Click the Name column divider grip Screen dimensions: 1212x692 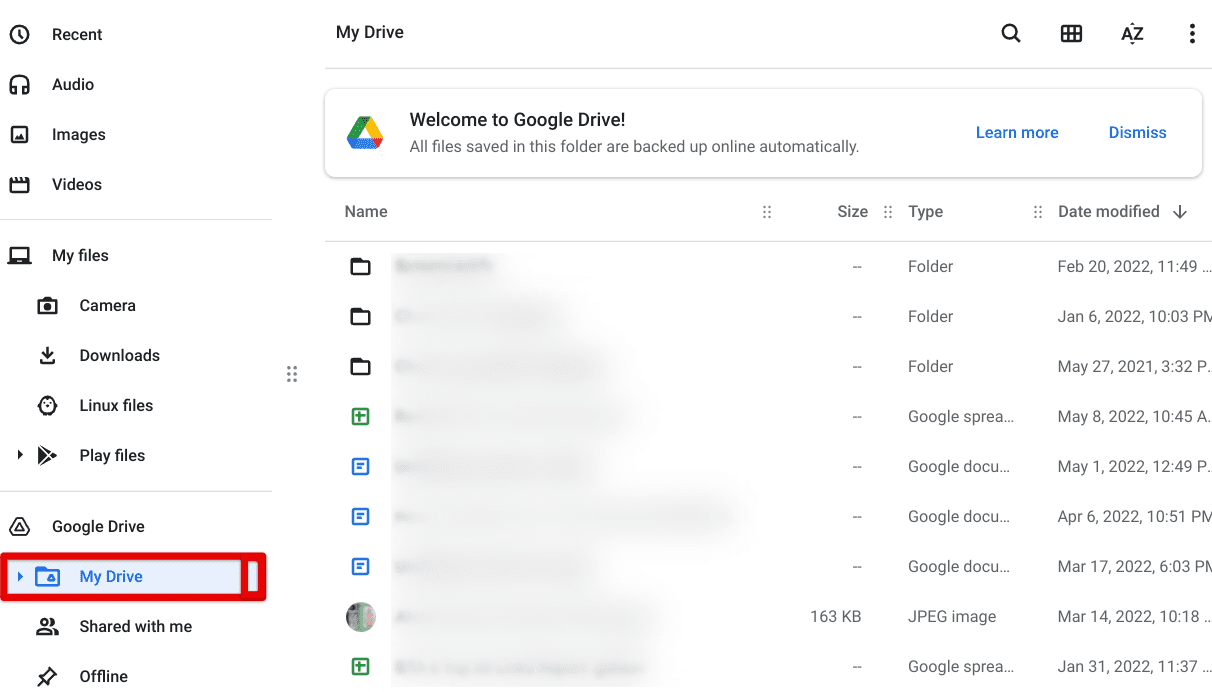767,212
